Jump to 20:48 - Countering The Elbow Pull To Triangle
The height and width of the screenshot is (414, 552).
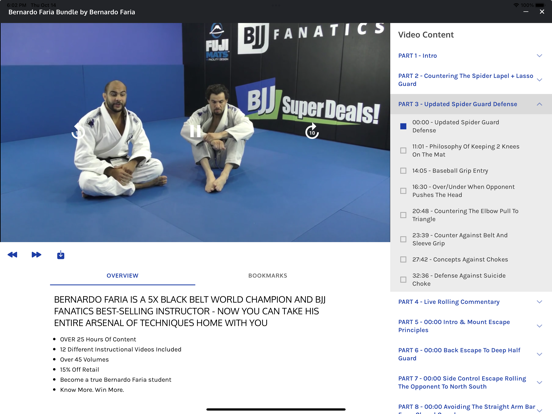(x=465, y=215)
